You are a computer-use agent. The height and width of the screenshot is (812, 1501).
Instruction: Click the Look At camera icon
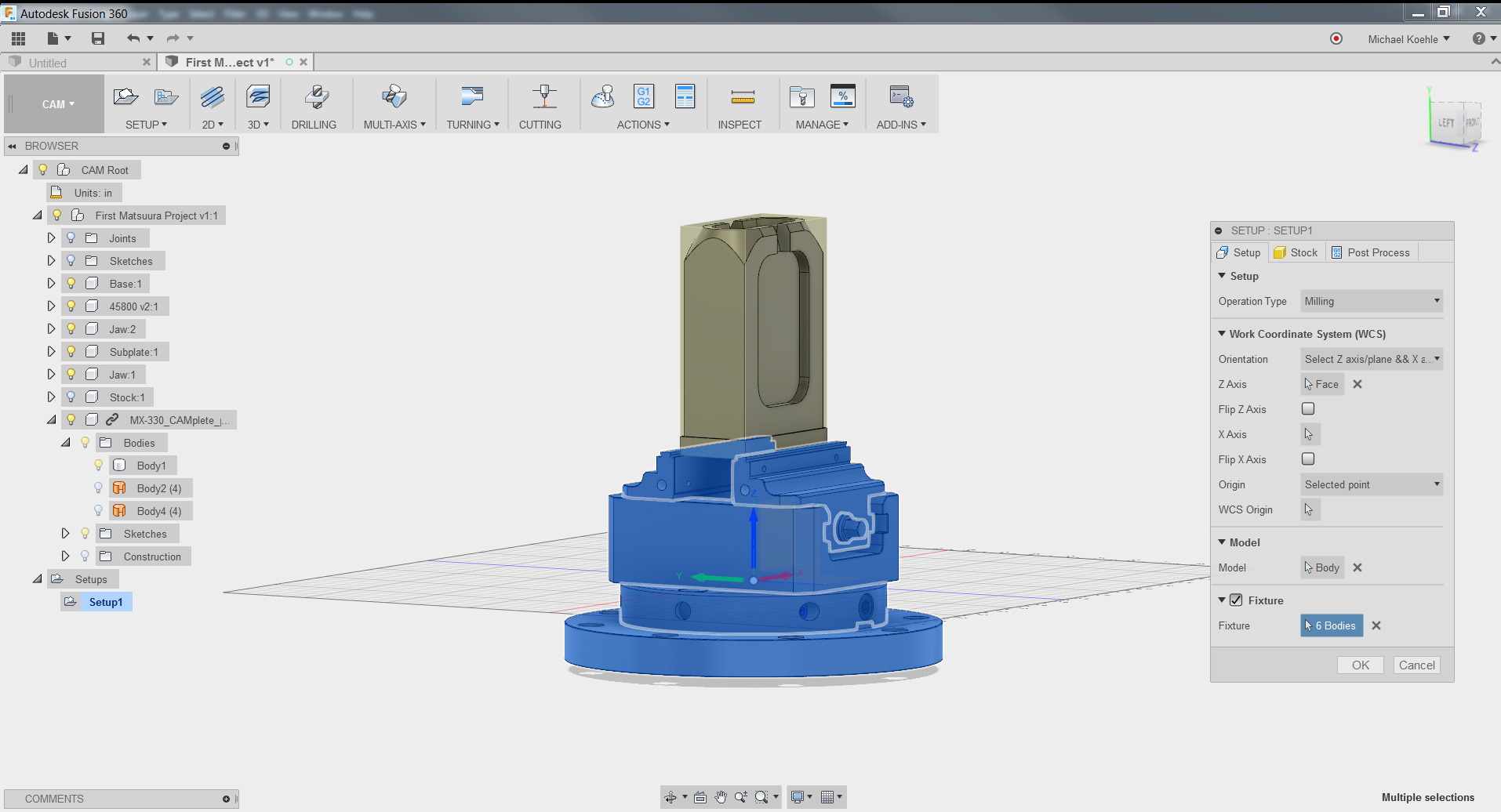(700, 797)
